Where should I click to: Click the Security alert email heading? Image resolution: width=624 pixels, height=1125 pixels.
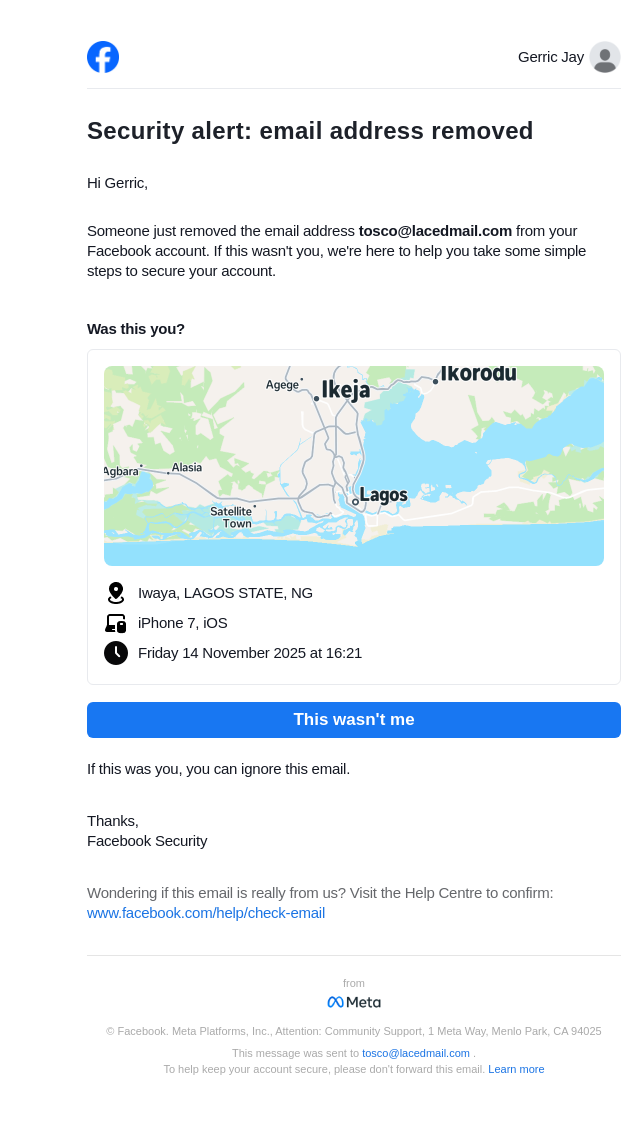coord(310,131)
